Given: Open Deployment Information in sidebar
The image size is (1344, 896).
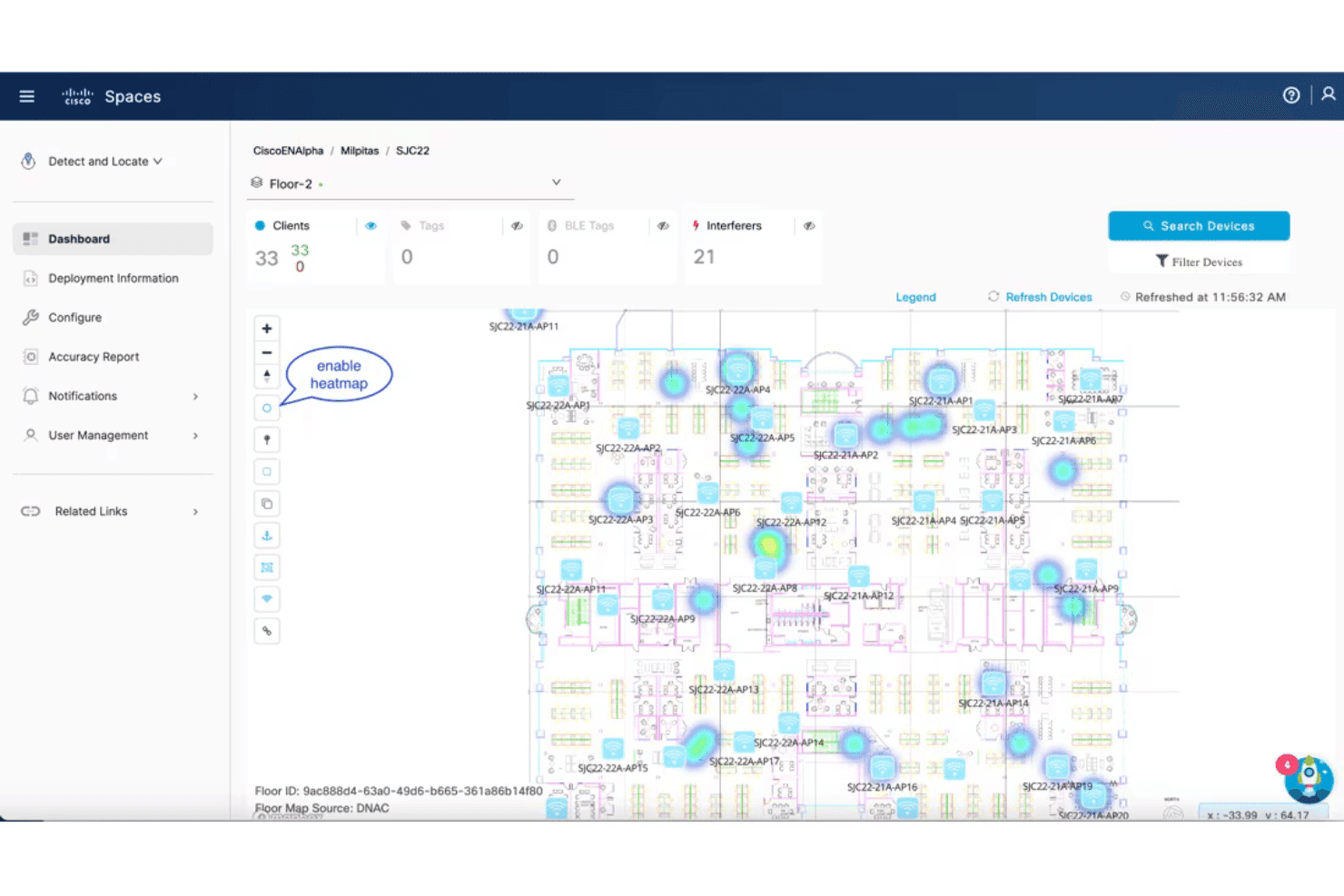Looking at the screenshot, I should pos(113,279).
